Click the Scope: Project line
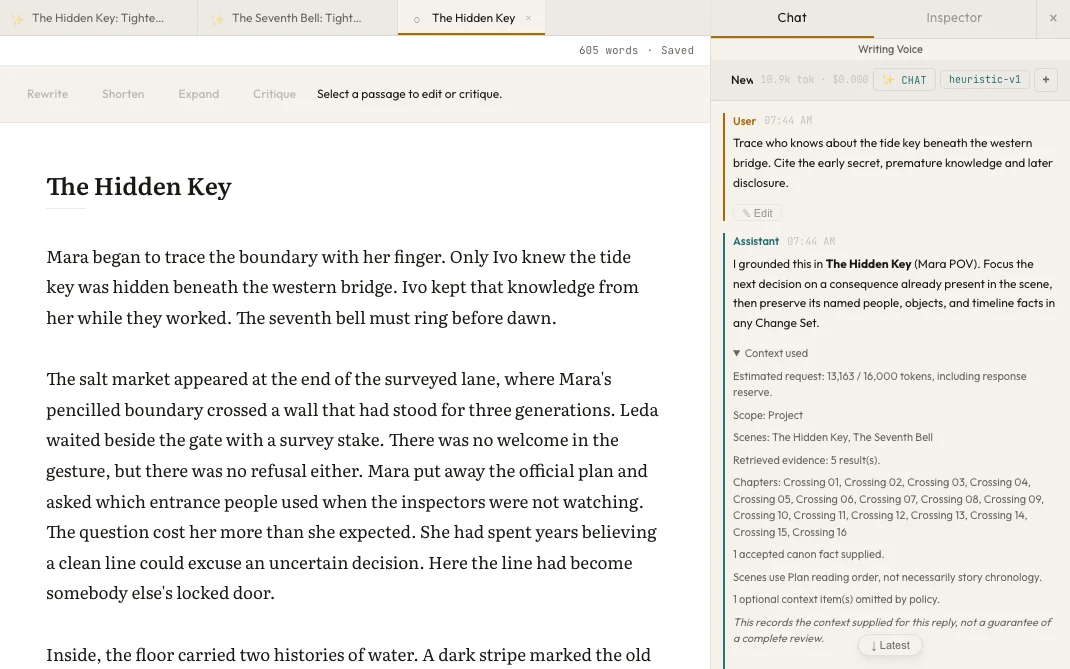 click(x=768, y=415)
